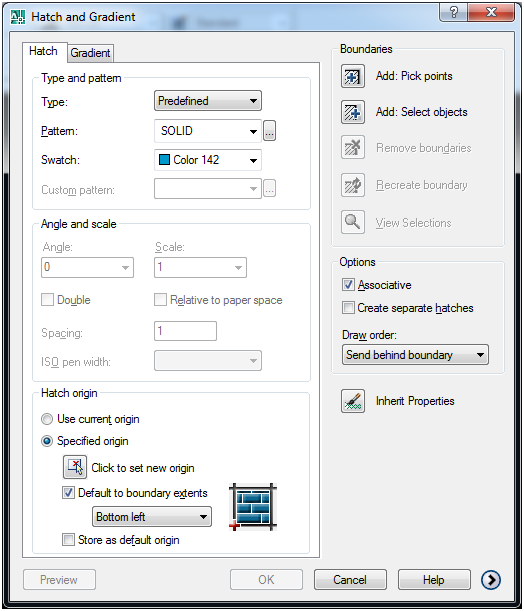Click the Color 142 blue swatch square
Viewport: 524px width, 611px height.
click(x=164, y=159)
